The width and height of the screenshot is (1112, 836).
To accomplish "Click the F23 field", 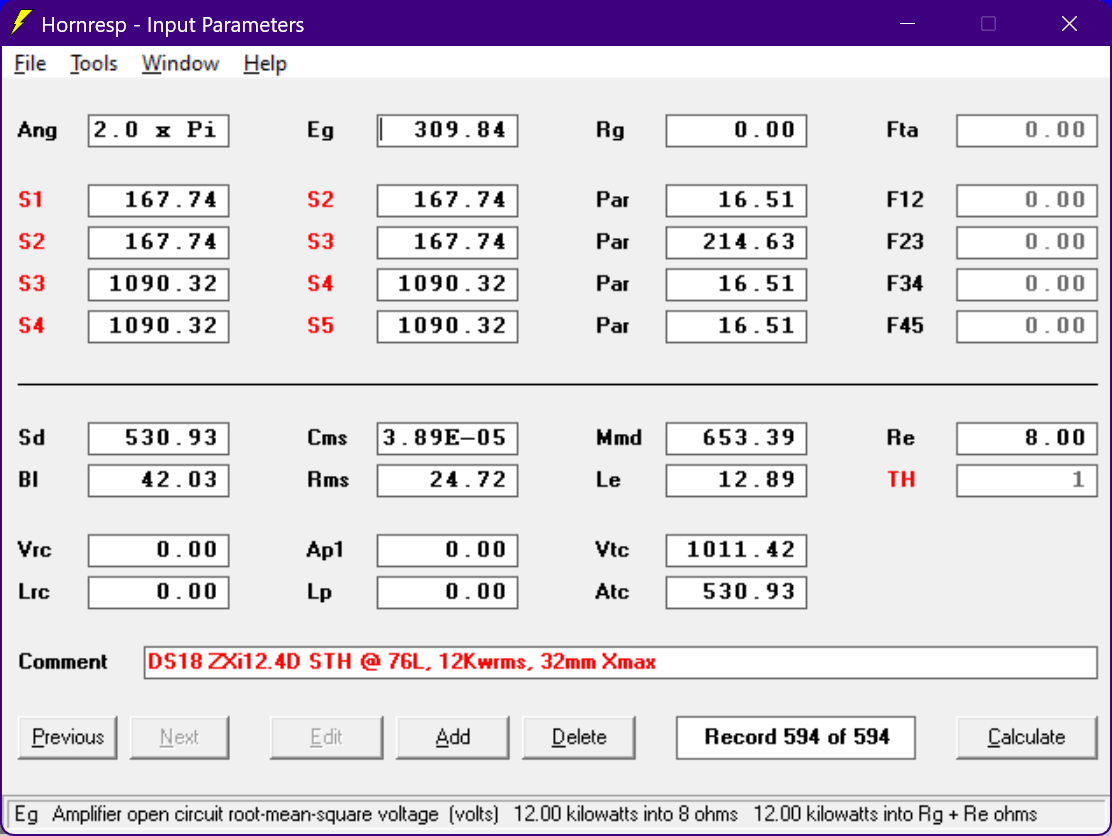I will pyautogui.click(x=1026, y=242).
